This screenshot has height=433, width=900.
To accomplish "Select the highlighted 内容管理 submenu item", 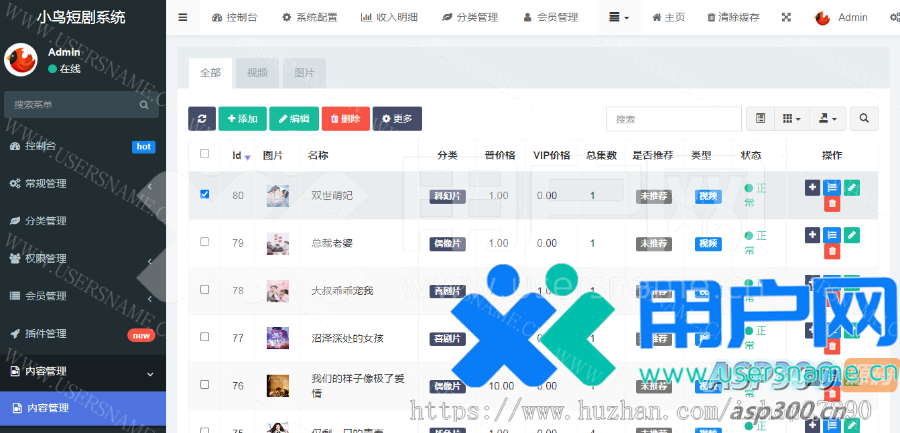I will (x=83, y=408).
